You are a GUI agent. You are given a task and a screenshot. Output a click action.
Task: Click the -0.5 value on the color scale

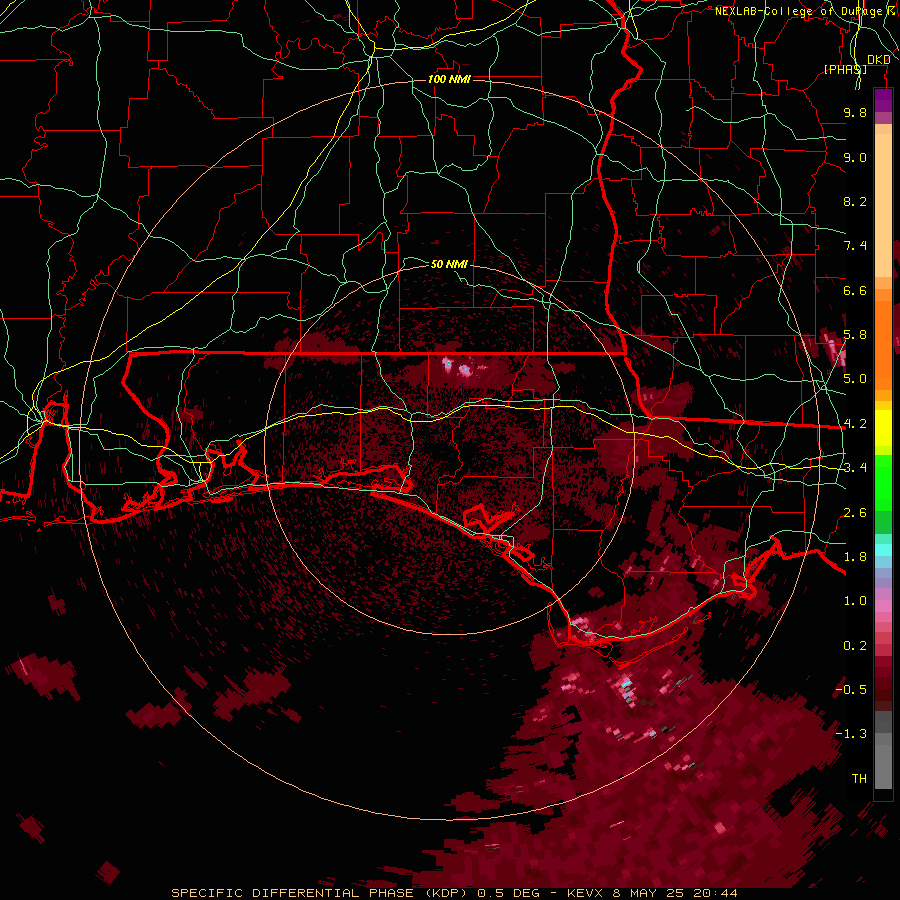tap(851, 690)
